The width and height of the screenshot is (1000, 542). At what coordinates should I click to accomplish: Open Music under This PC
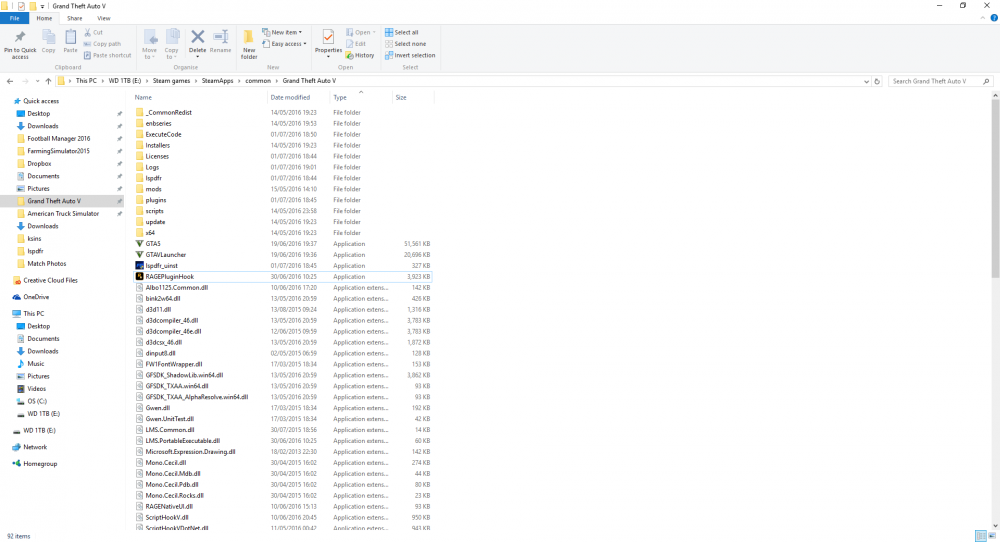coord(36,364)
